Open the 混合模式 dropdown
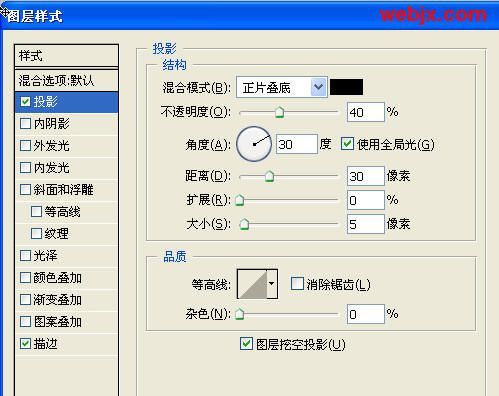The height and width of the screenshot is (396, 499). click(x=282, y=87)
